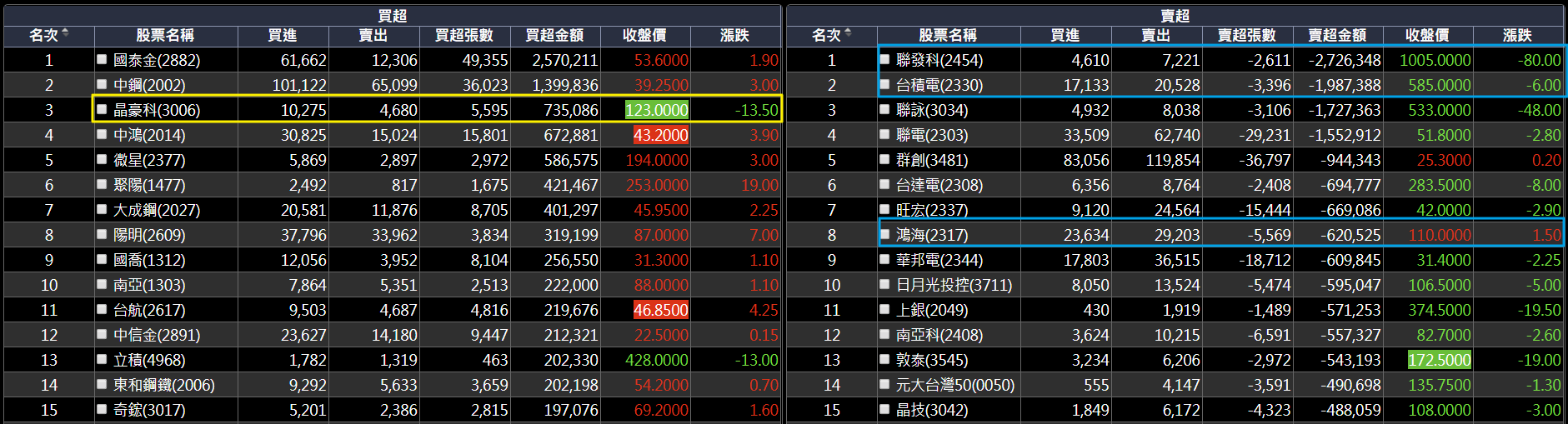This screenshot has height=424, width=1568.
Task: Click the 賣超 table title bar
Action: [1175, 15]
